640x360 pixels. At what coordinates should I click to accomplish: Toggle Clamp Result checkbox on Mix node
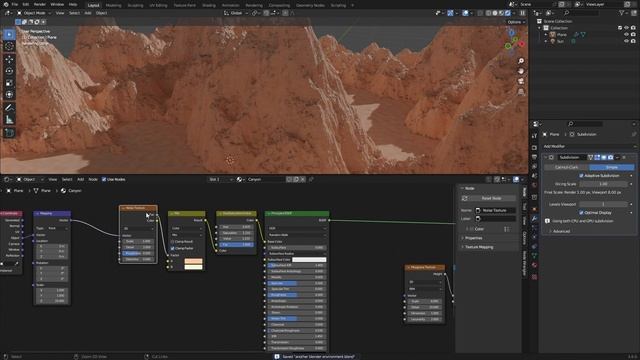[172, 242]
